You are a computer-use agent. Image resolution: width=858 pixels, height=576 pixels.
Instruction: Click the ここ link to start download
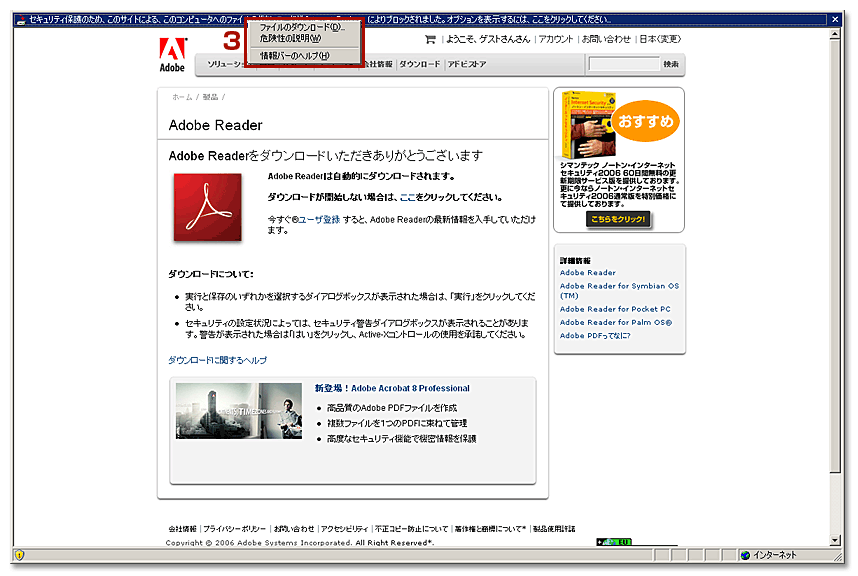(408, 197)
